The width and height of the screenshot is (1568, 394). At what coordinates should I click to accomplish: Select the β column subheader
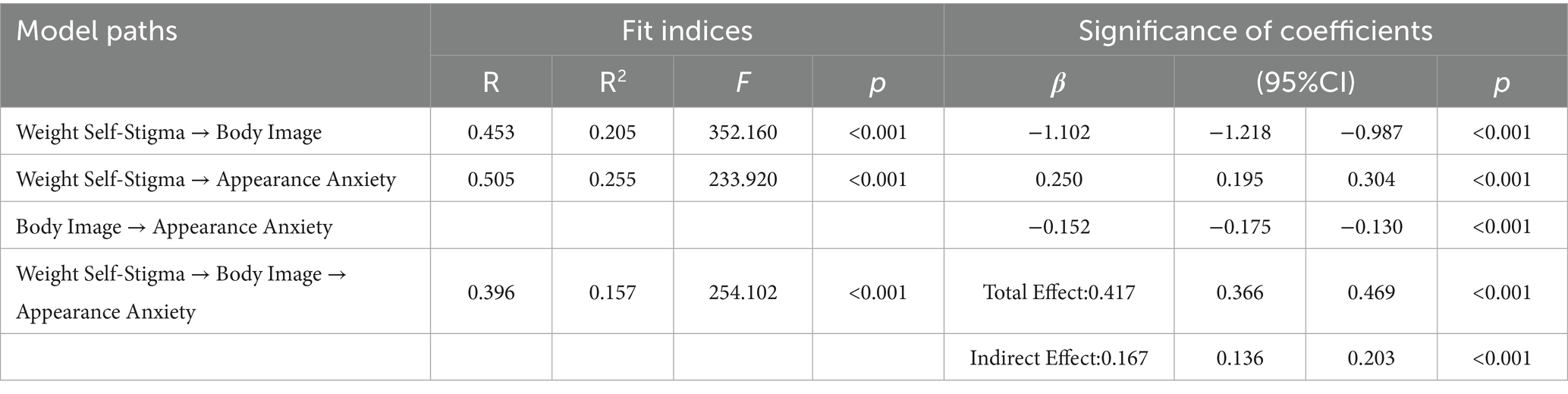[x=1058, y=83]
